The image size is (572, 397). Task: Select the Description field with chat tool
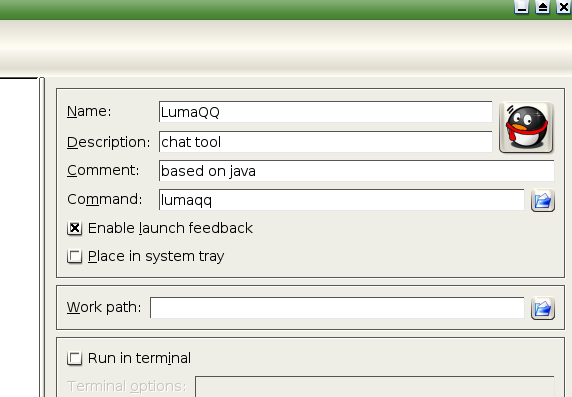pos(325,142)
